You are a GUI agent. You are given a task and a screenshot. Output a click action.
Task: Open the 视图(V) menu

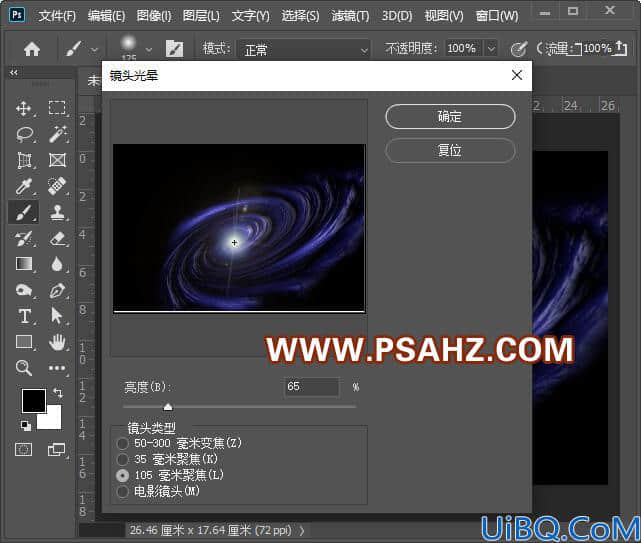[x=444, y=16]
